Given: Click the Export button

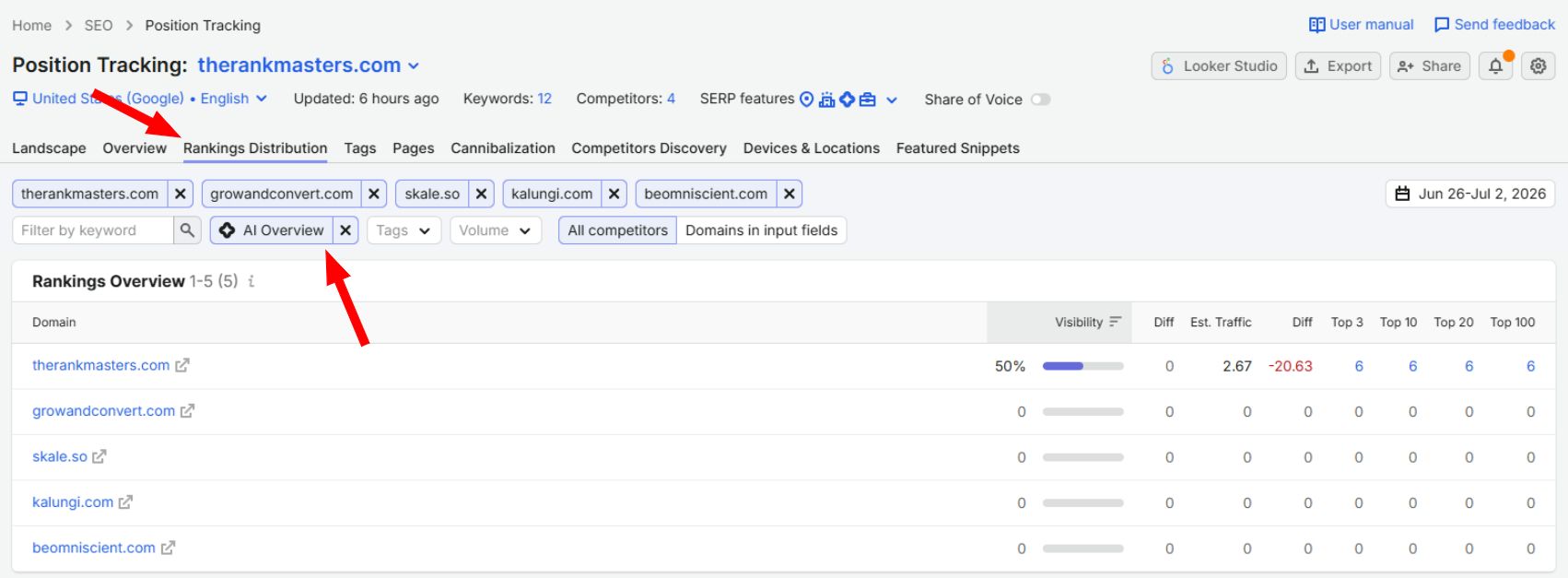Looking at the screenshot, I should (x=1338, y=66).
